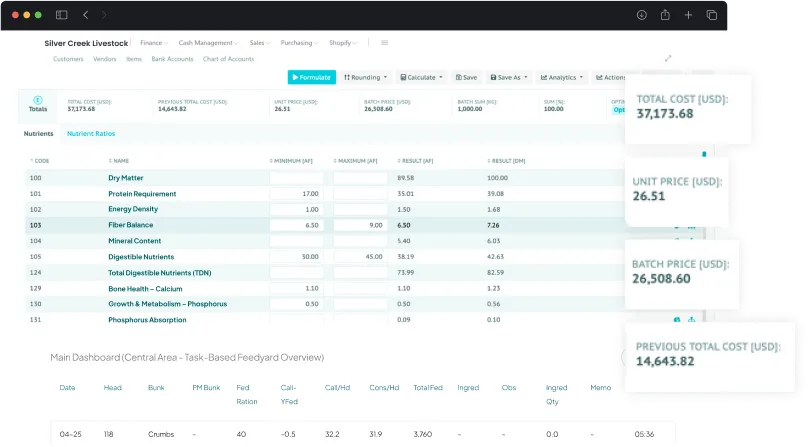The width and height of the screenshot is (811, 447).
Task: Switch to the Nutrient Ratios tab
Action: coord(90,133)
